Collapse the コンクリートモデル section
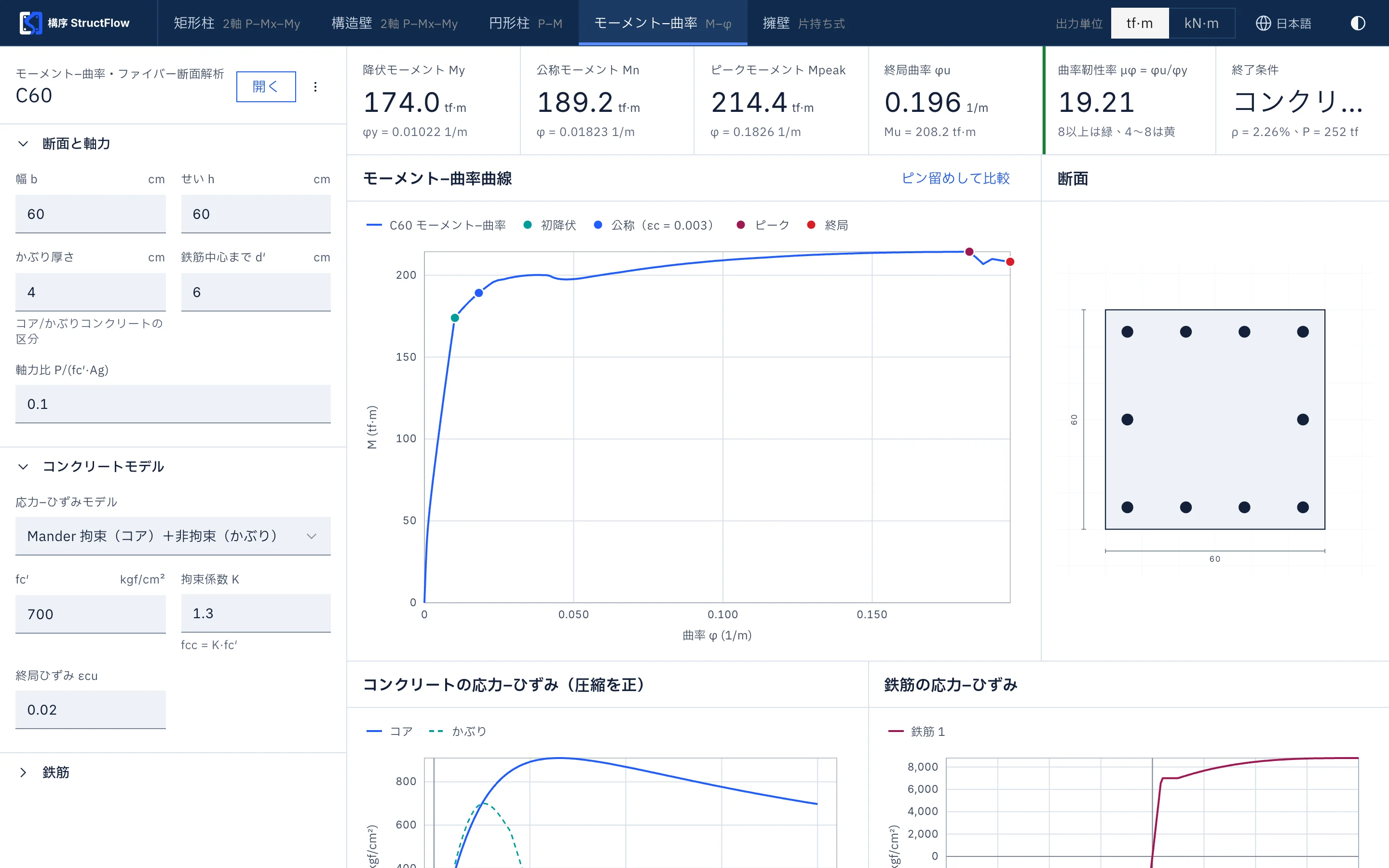 (x=23, y=466)
